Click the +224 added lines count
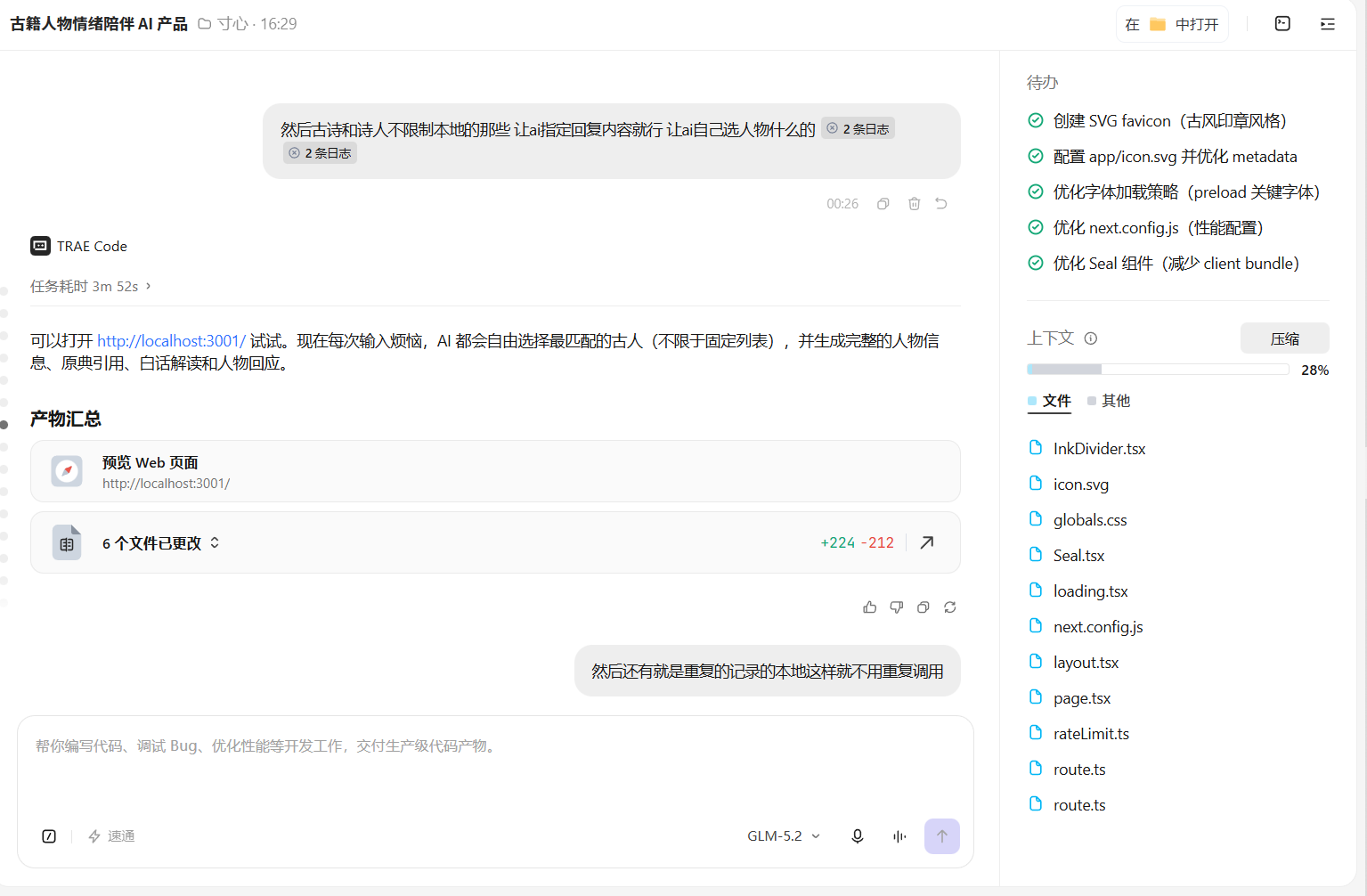The width and height of the screenshot is (1367, 896). tap(838, 543)
